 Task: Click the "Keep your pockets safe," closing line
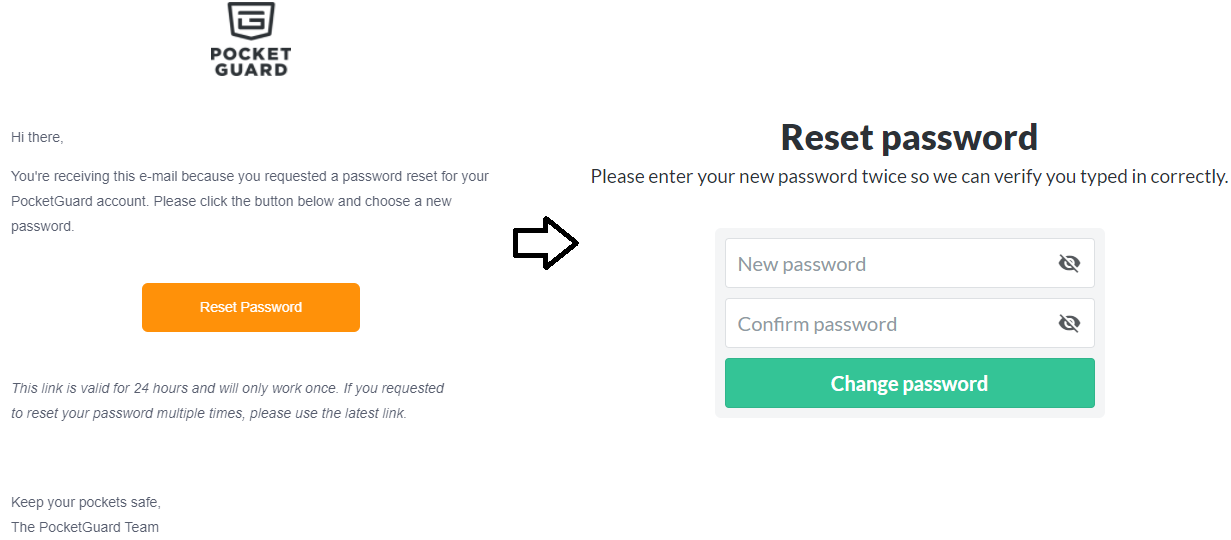(85, 502)
